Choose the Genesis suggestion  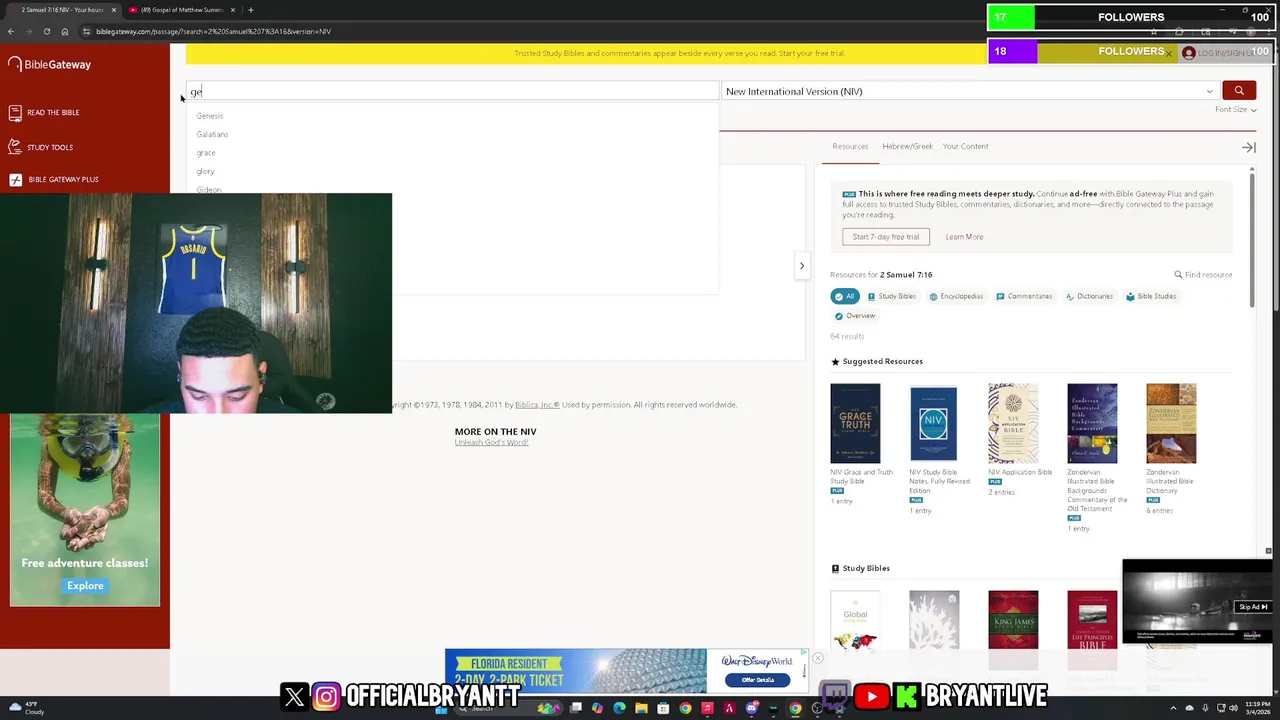coord(210,116)
